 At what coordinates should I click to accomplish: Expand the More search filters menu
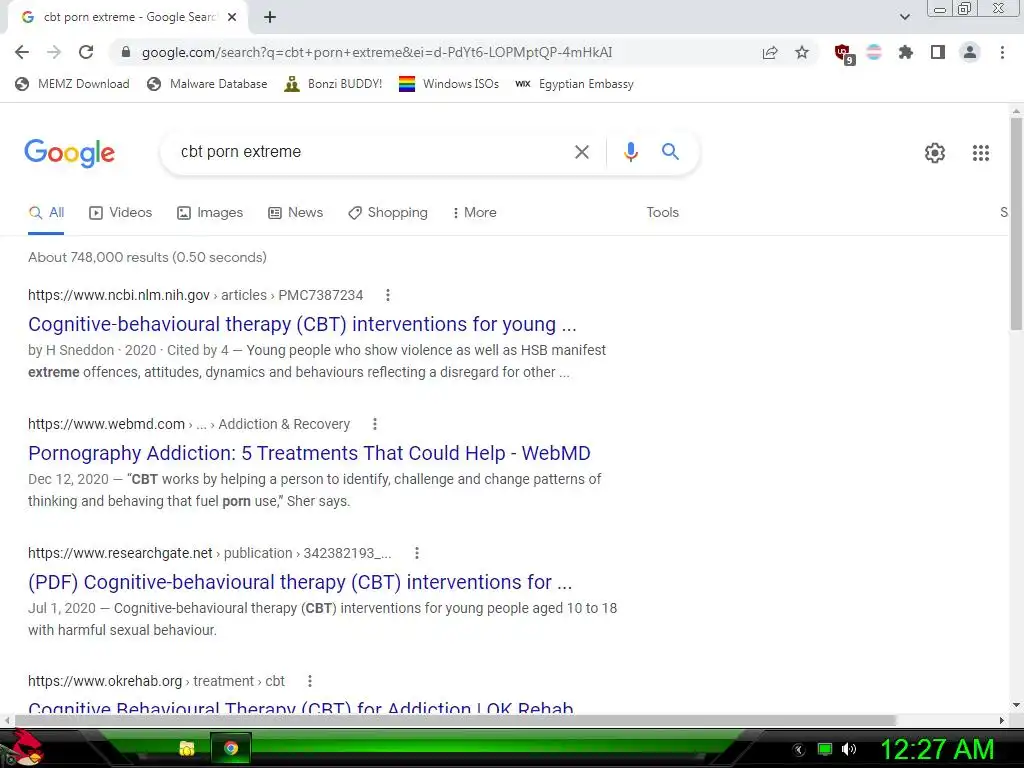click(475, 213)
